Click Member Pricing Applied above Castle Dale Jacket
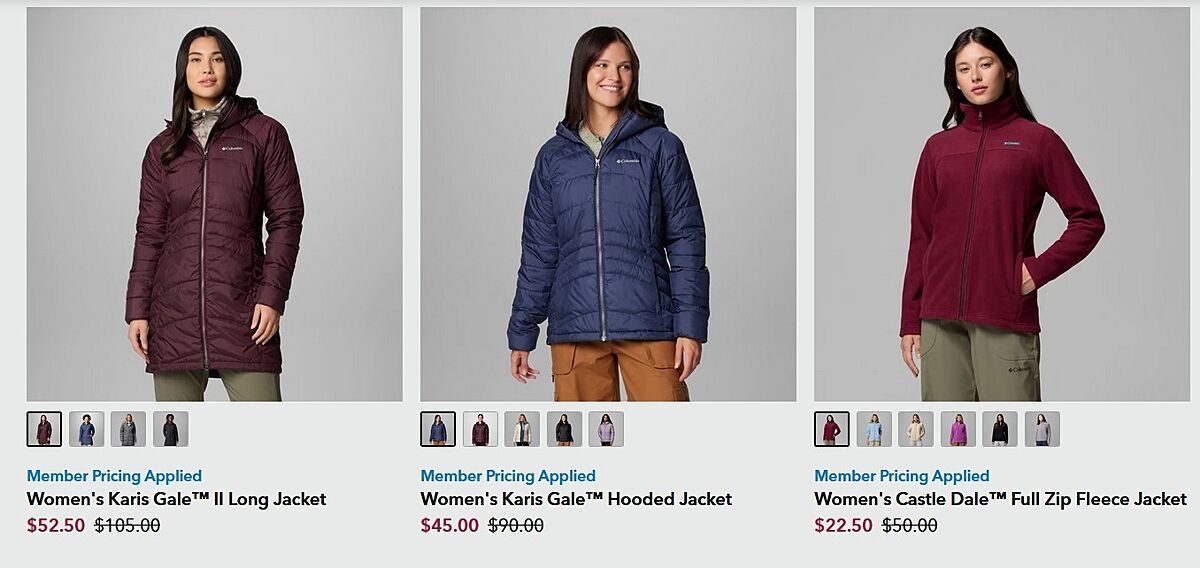Screen dimensions: 1200x568 pos(902,476)
